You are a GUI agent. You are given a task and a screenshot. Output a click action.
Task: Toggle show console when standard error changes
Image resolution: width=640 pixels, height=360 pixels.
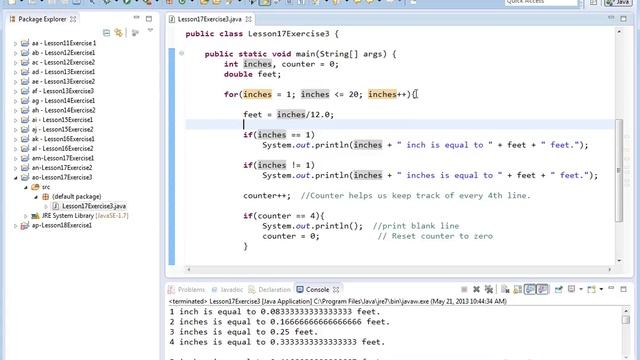pos(542,289)
